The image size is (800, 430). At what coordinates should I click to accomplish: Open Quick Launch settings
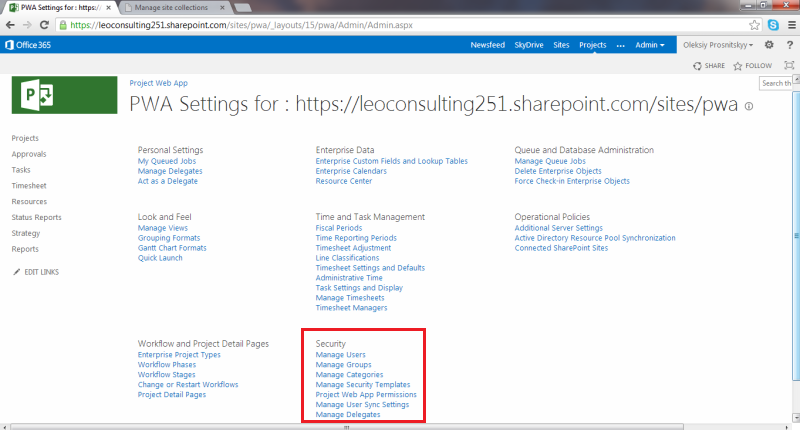tap(160, 258)
